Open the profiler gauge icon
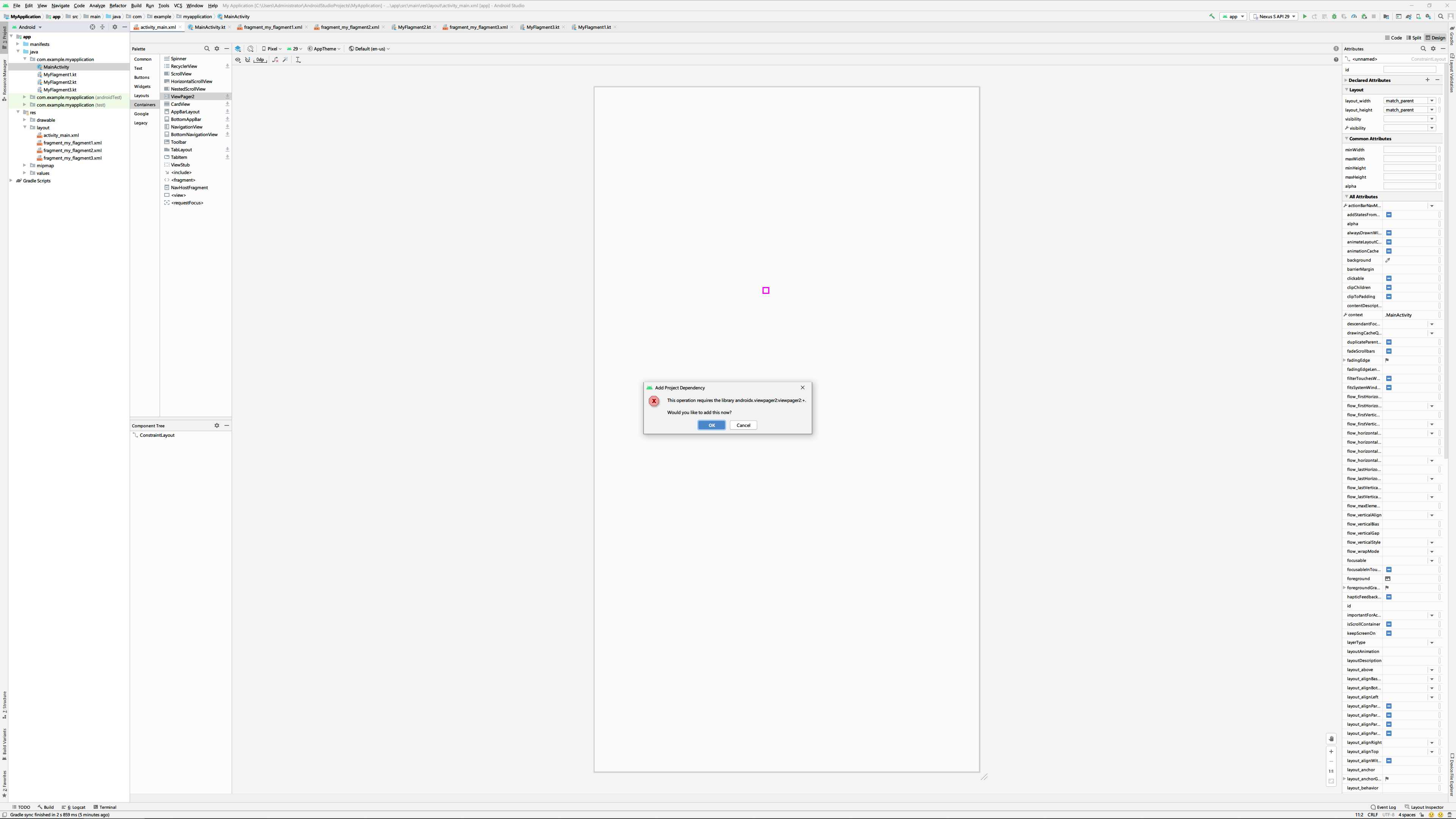1456x819 pixels. (x=1354, y=16)
